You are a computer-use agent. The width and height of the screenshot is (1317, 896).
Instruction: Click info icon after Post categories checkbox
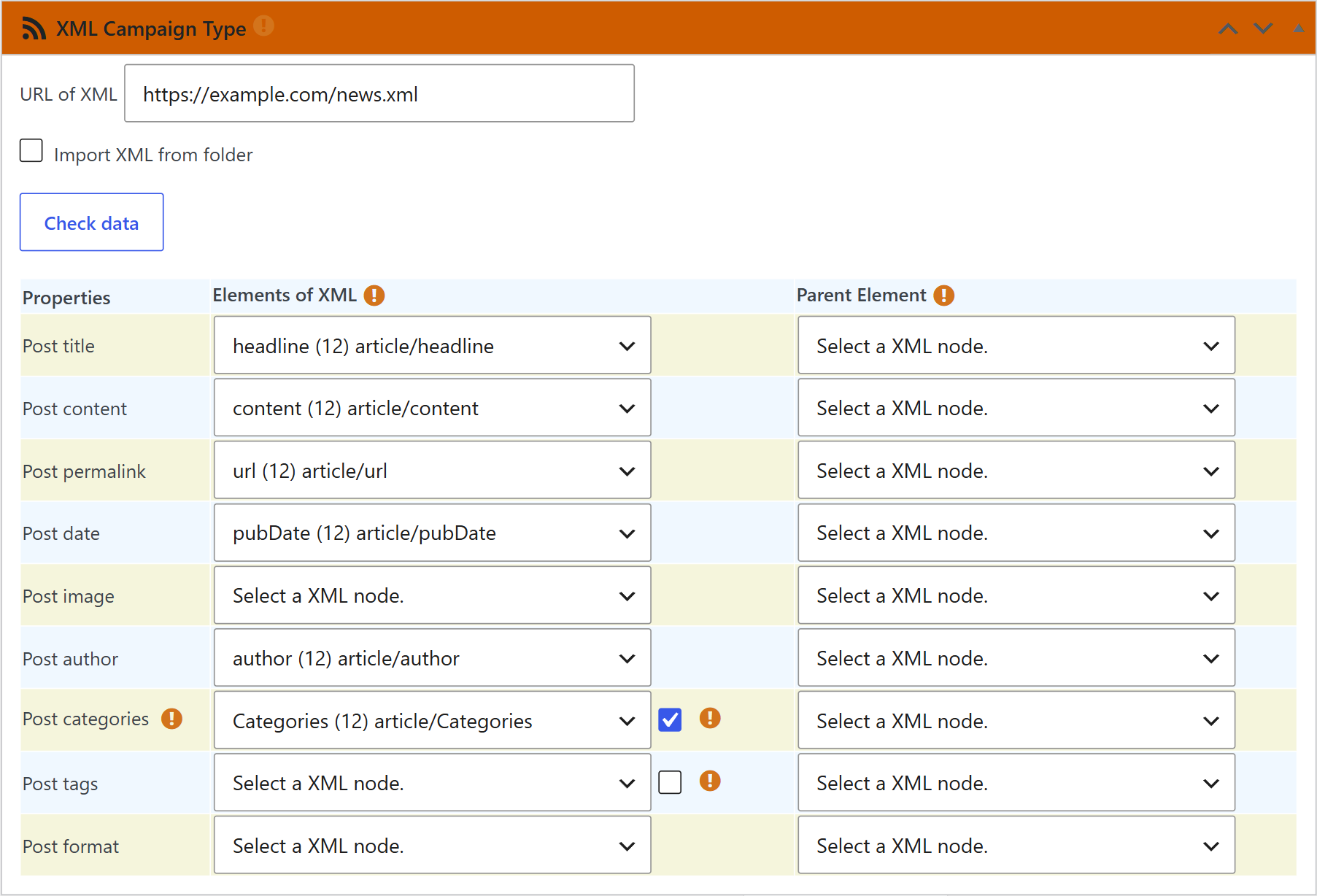click(x=710, y=718)
